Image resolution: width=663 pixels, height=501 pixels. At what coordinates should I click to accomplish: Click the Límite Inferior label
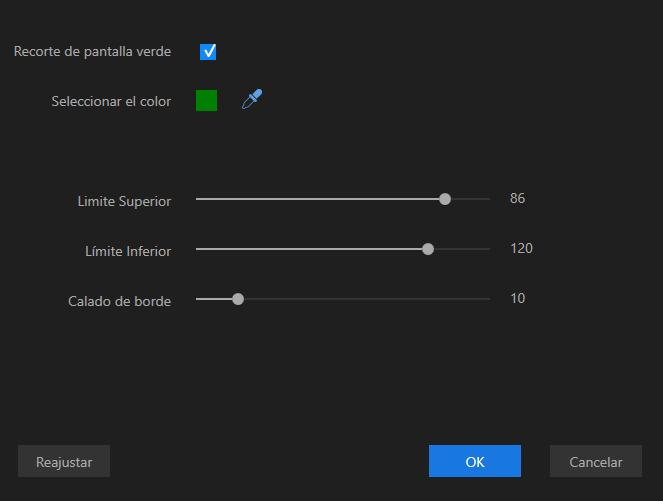128,252
